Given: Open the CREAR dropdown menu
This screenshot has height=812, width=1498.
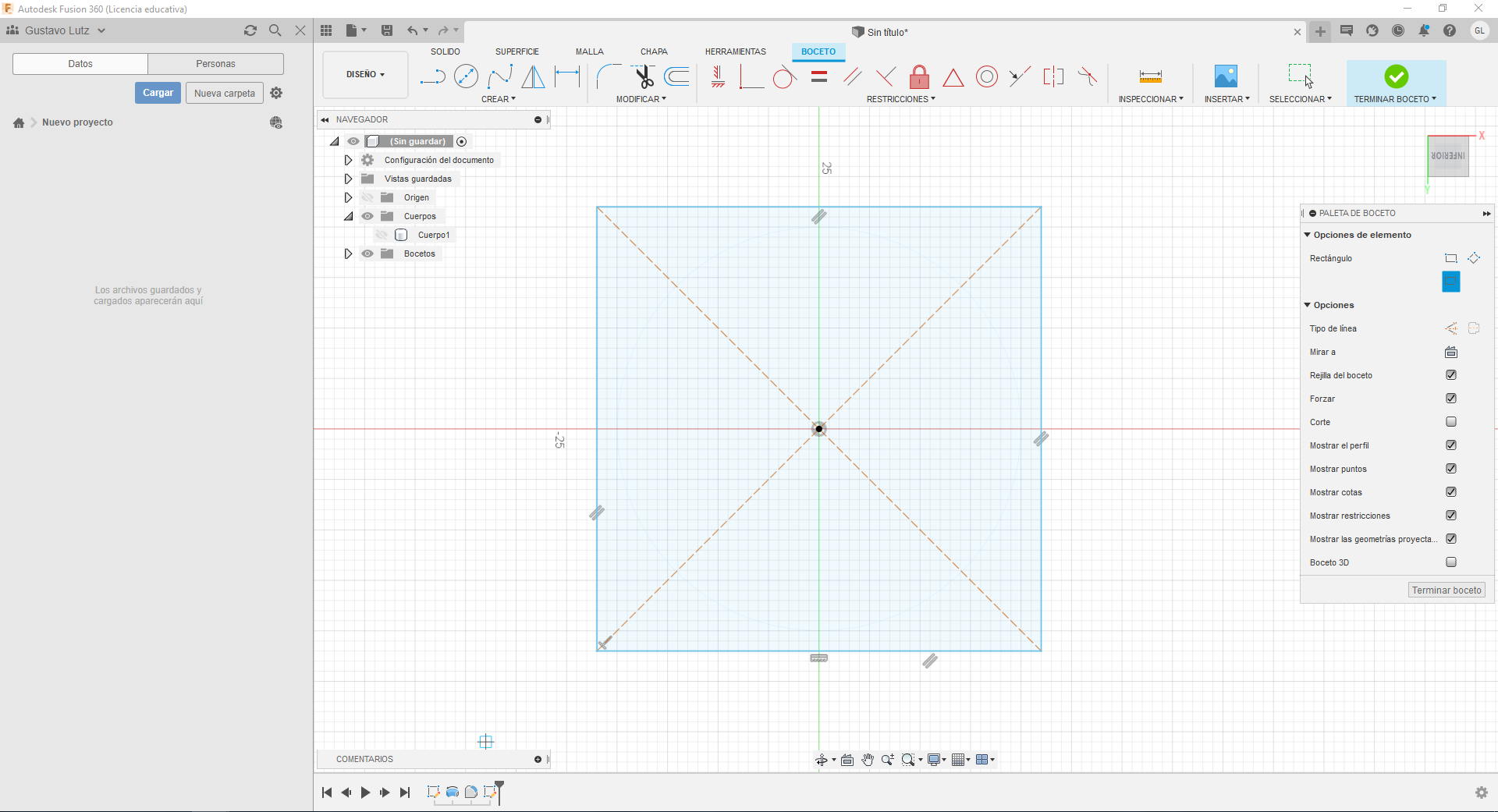Looking at the screenshot, I should 499,99.
